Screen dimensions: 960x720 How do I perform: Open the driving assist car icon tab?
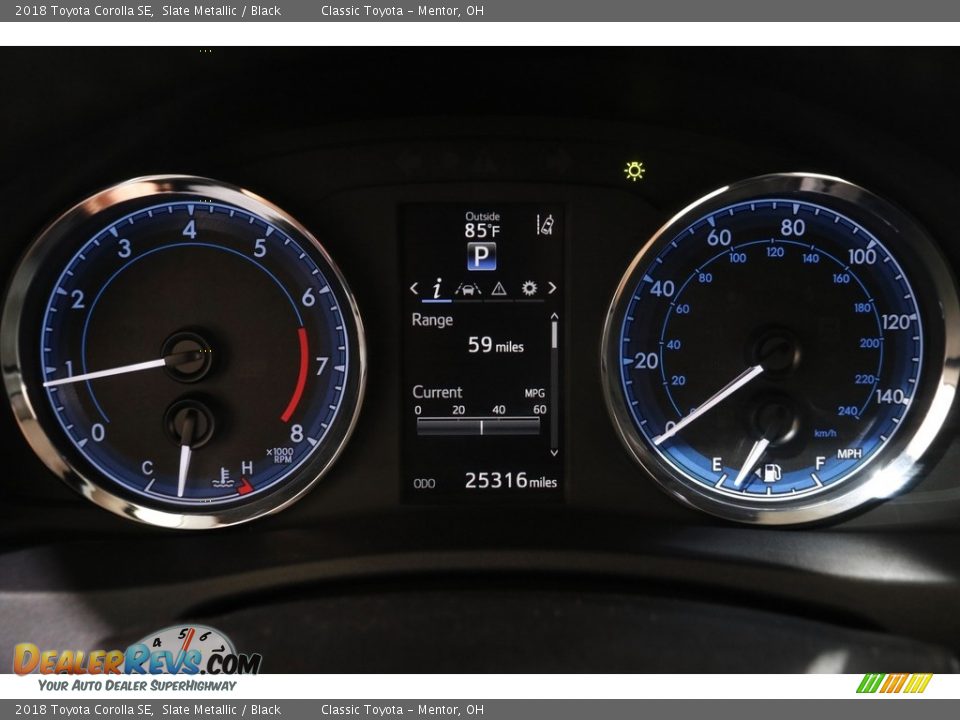(468, 289)
